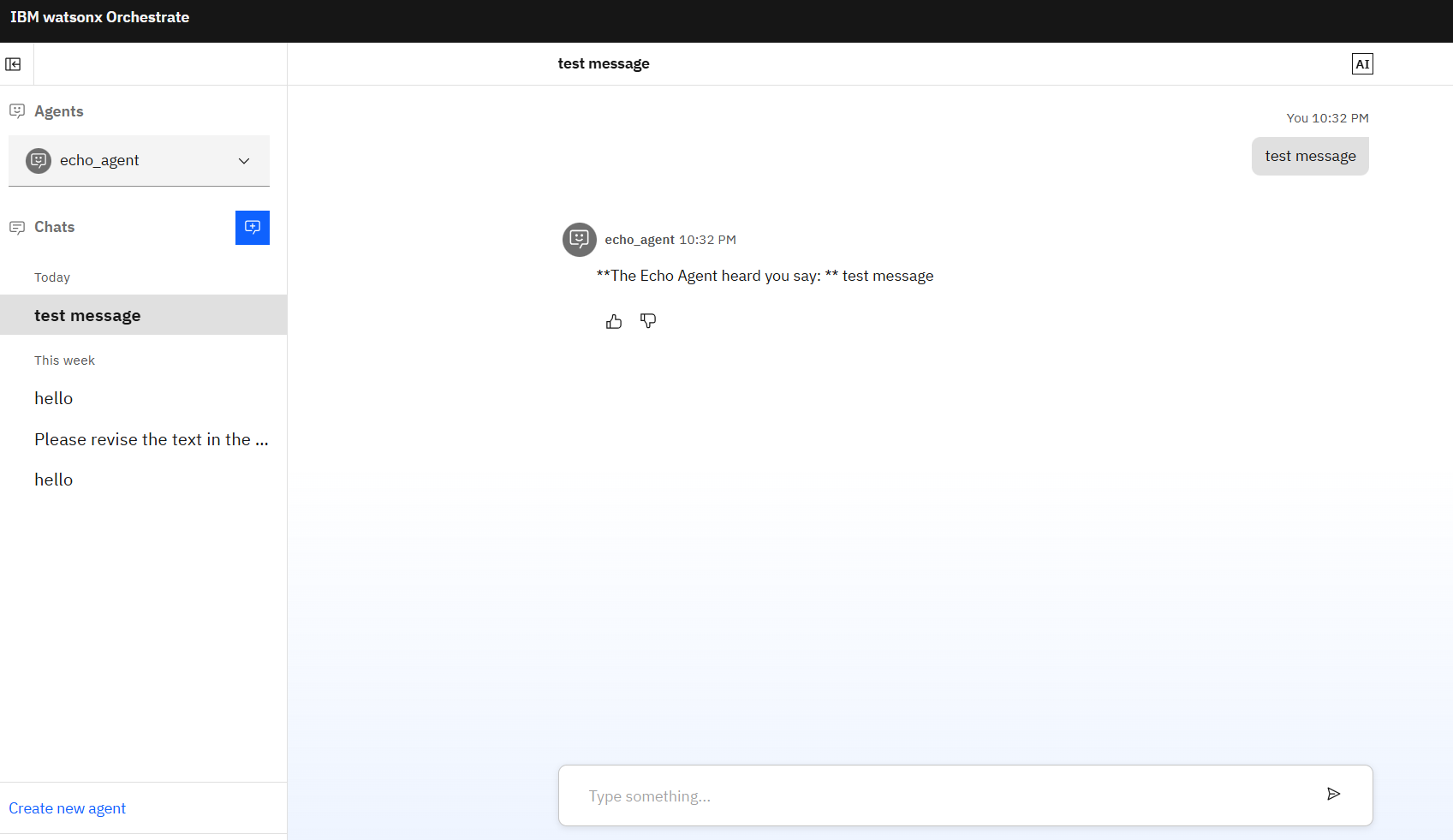Click the AI label icon in the chat header

pyautogui.click(x=1362, y=64)
